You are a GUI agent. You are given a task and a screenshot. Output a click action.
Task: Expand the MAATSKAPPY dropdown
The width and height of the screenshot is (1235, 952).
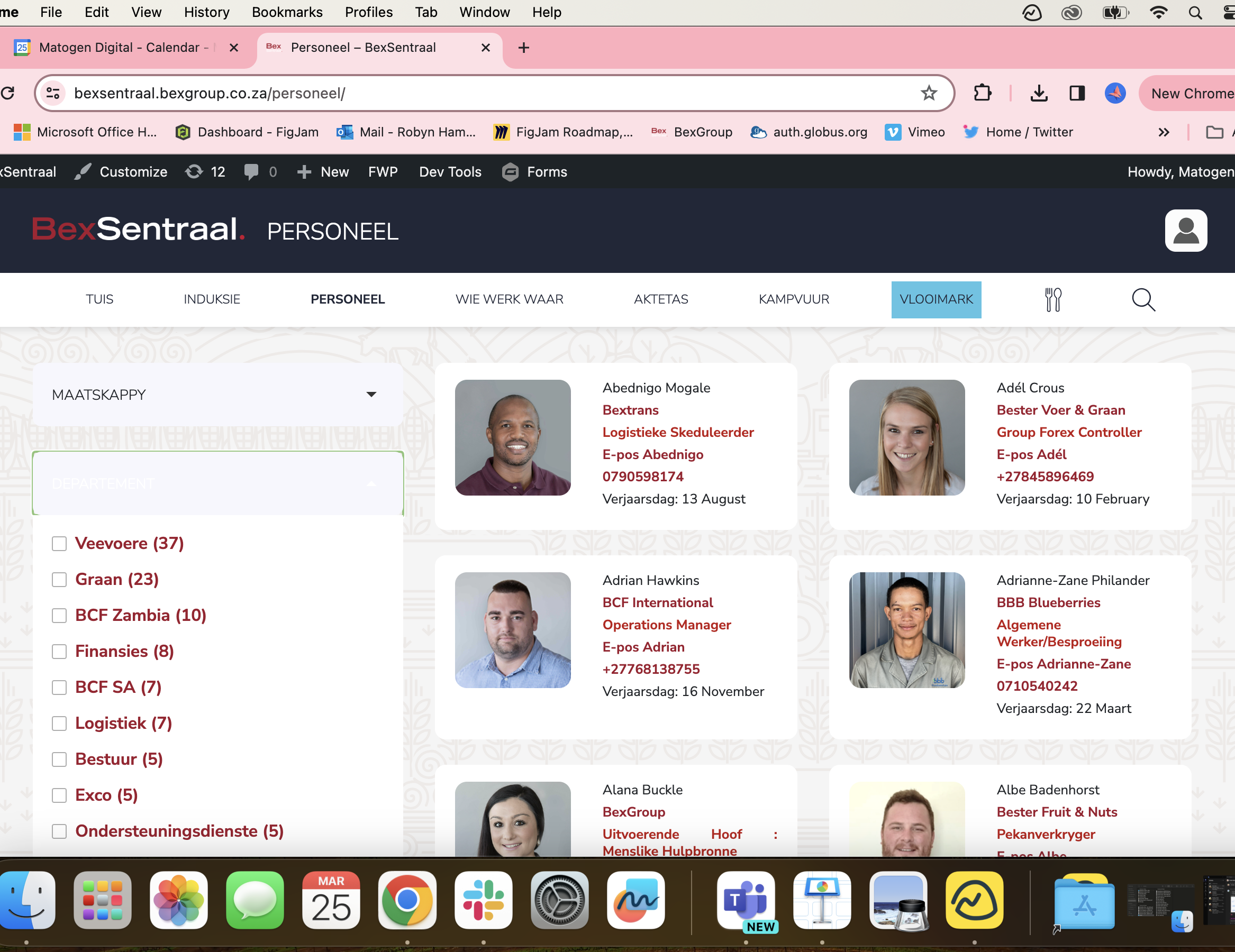point(217,395)
